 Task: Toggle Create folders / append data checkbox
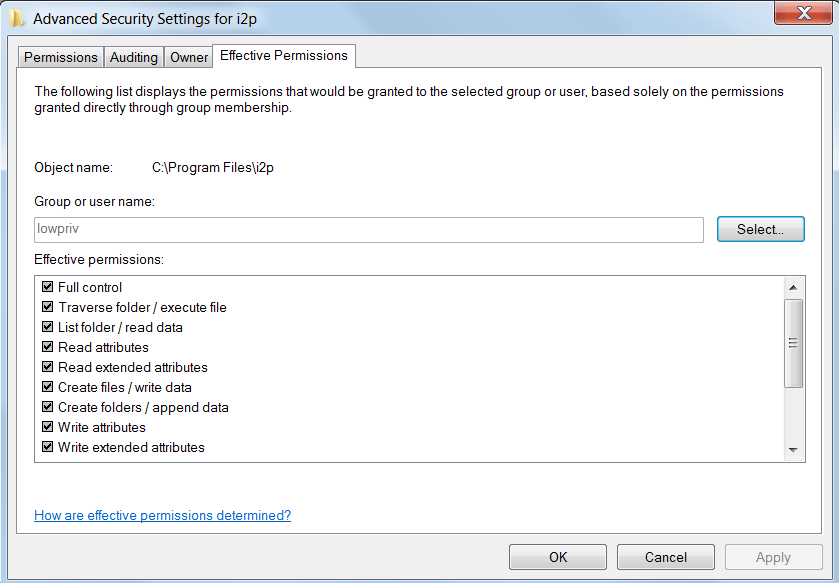pos(48,407)
